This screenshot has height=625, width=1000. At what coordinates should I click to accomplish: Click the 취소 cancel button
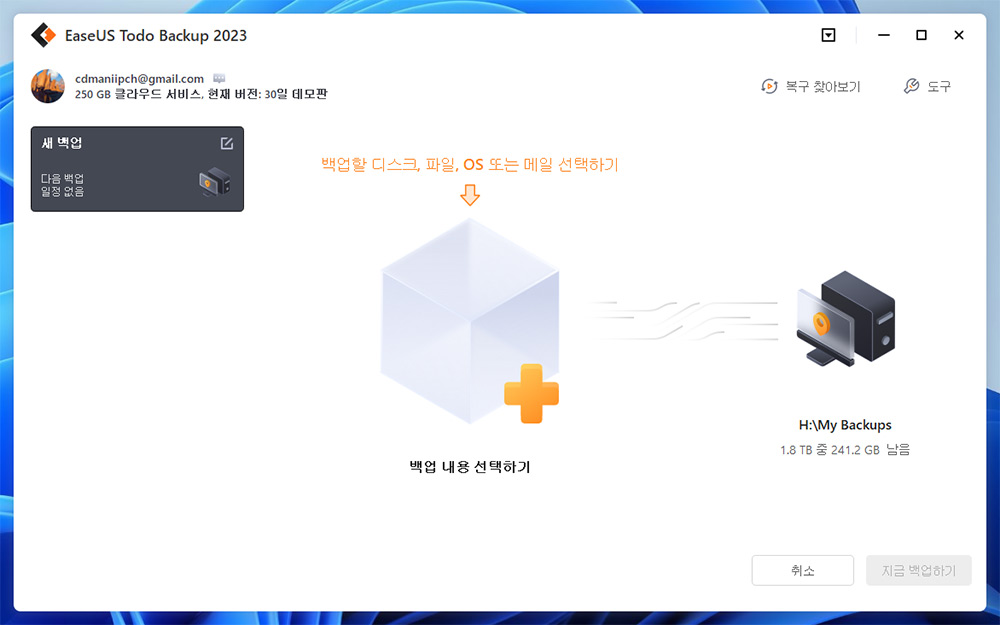802,570
